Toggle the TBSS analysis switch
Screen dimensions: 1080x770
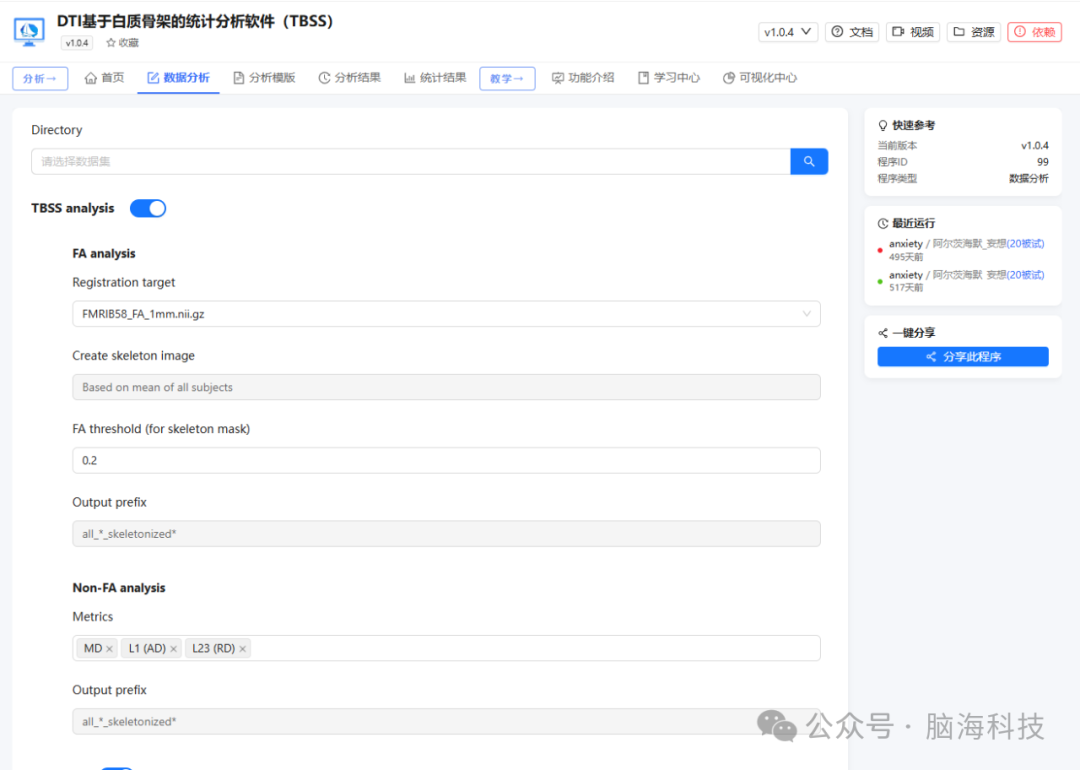click(148, 209)
